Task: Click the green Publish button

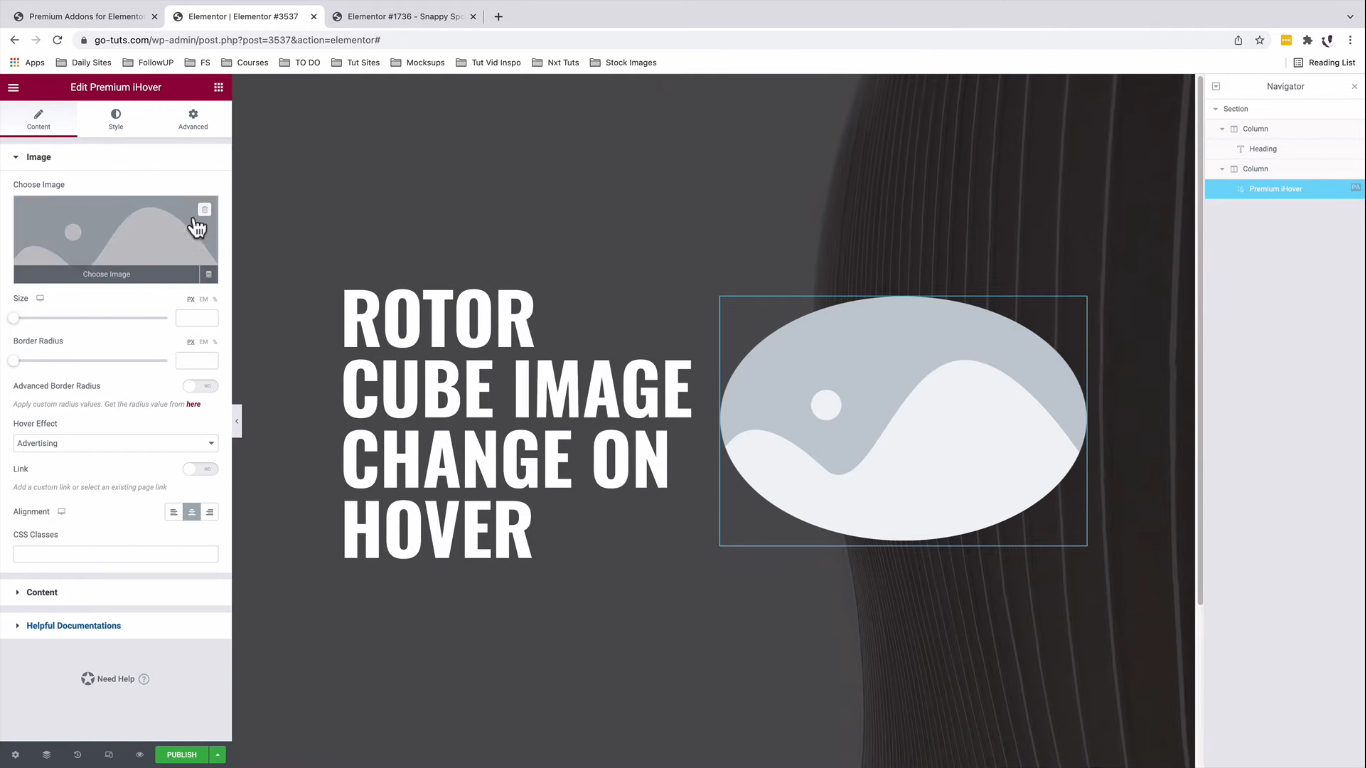Action: click(x=182, y=755)
